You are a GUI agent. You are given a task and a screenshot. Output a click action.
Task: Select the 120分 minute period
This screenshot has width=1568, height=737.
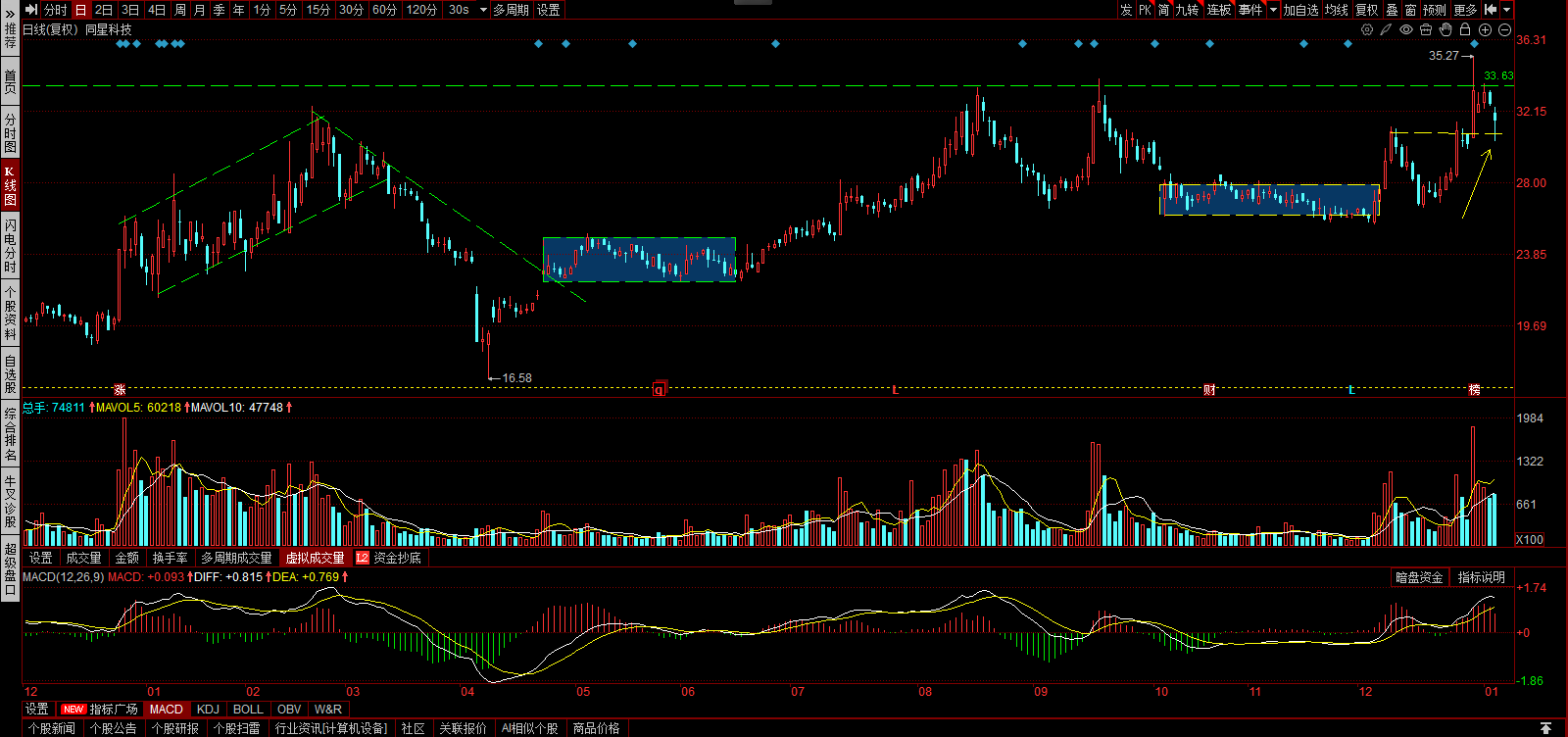point(421,10)
